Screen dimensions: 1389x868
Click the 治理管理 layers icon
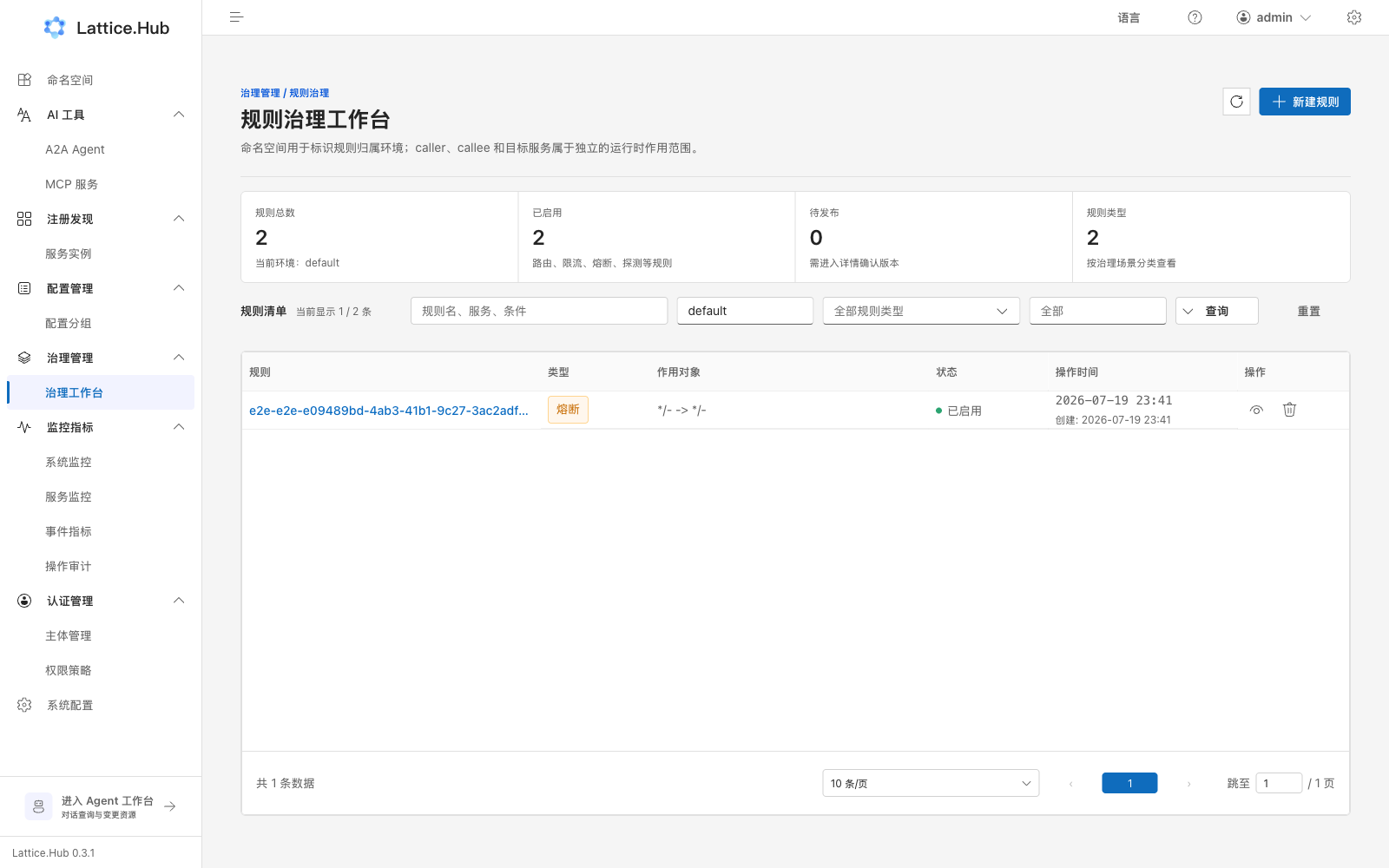coord(24,358)
